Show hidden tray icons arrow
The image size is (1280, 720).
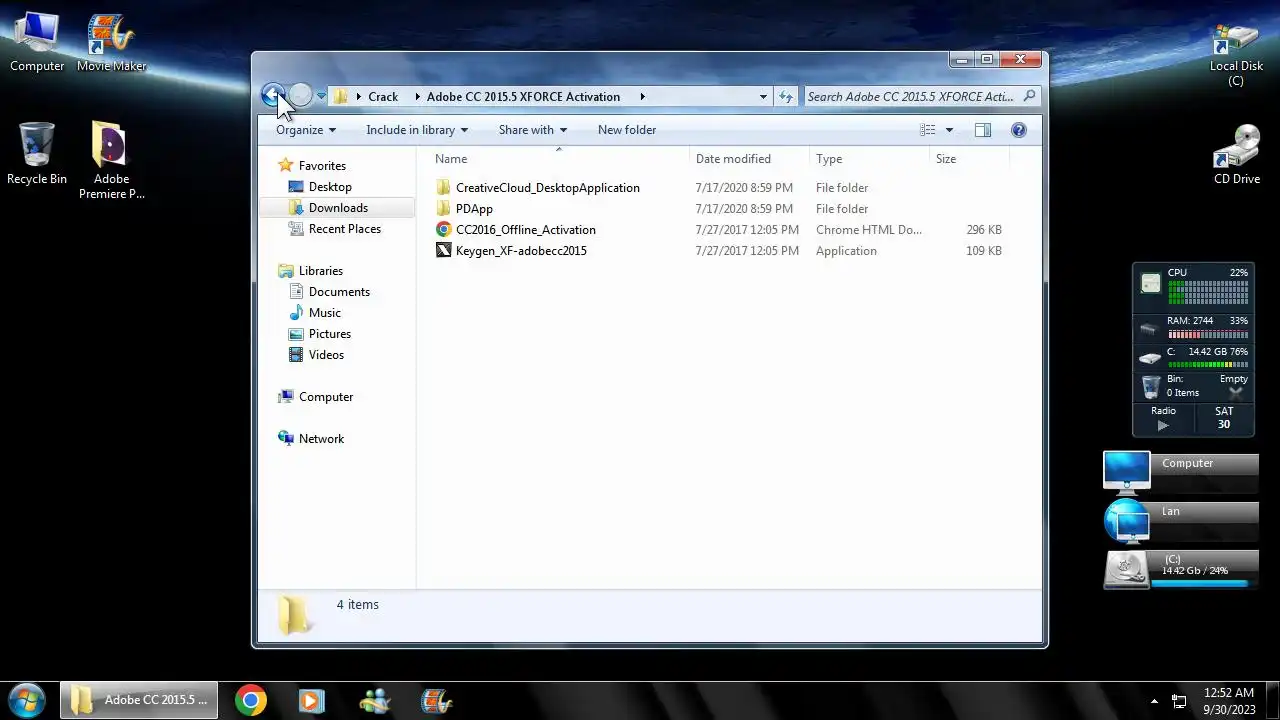pos(1154,701)
